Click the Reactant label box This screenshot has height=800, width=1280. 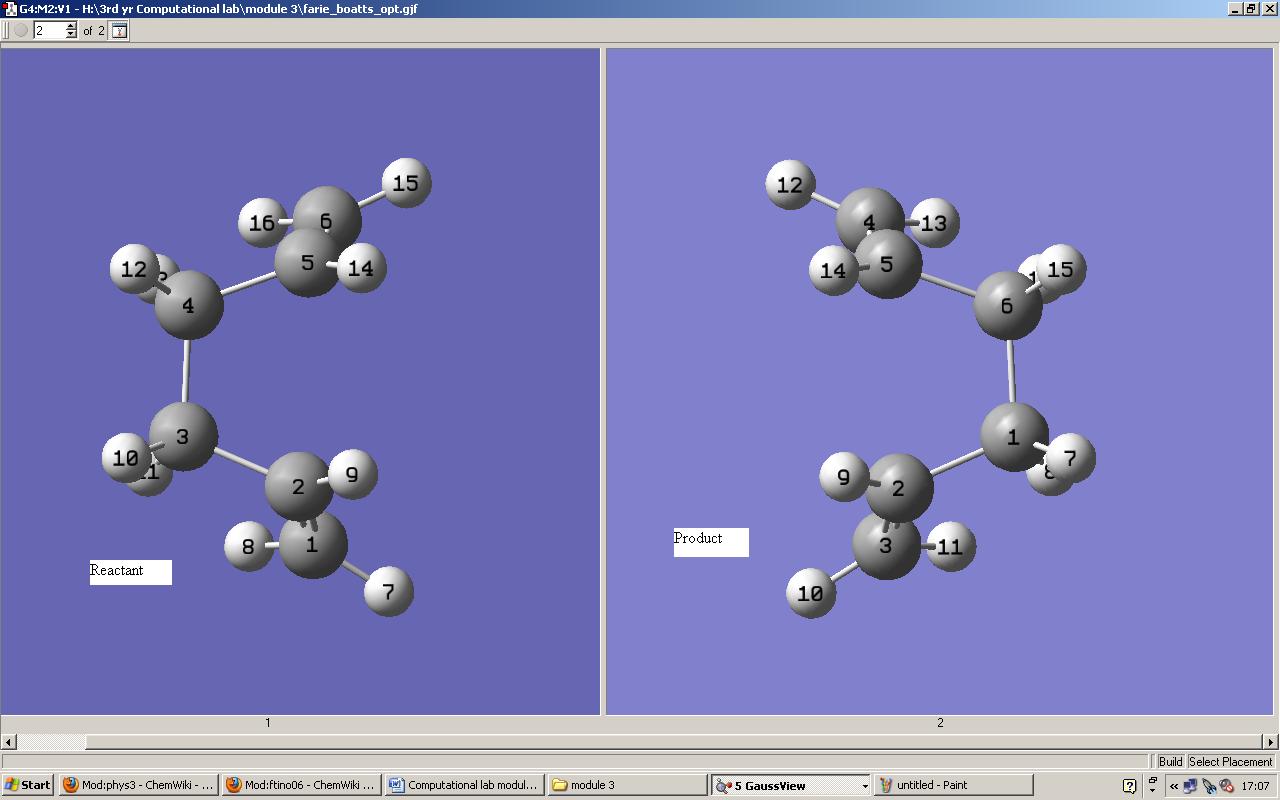[130, 572]
